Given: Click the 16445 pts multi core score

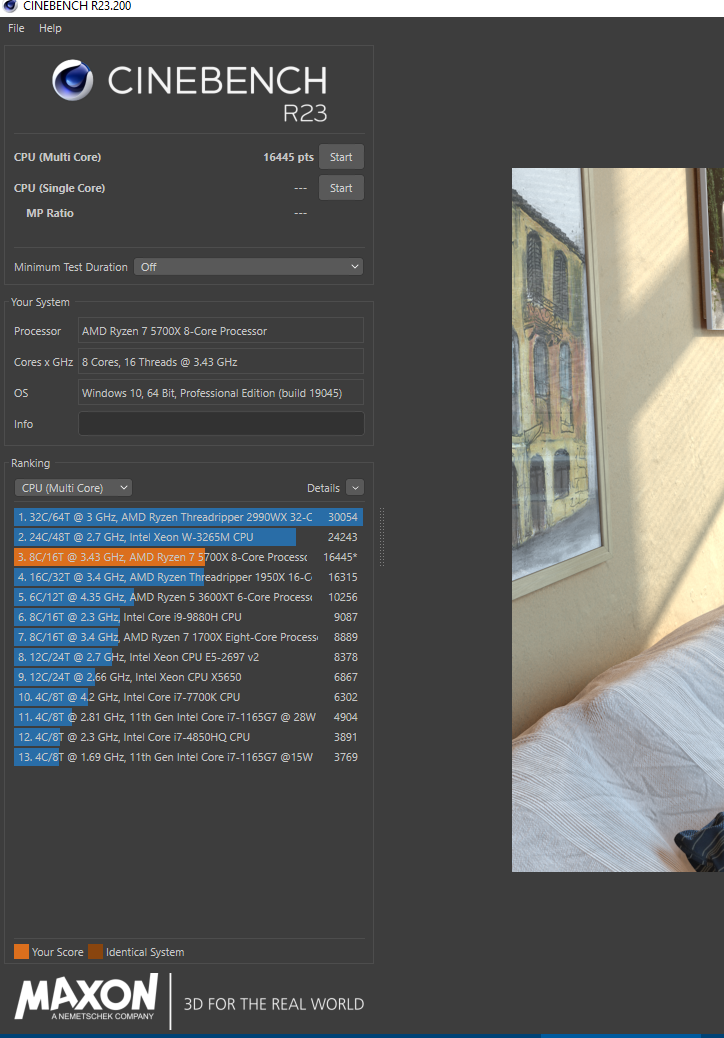Looking at the screenshot, I should tap(288, 157).
